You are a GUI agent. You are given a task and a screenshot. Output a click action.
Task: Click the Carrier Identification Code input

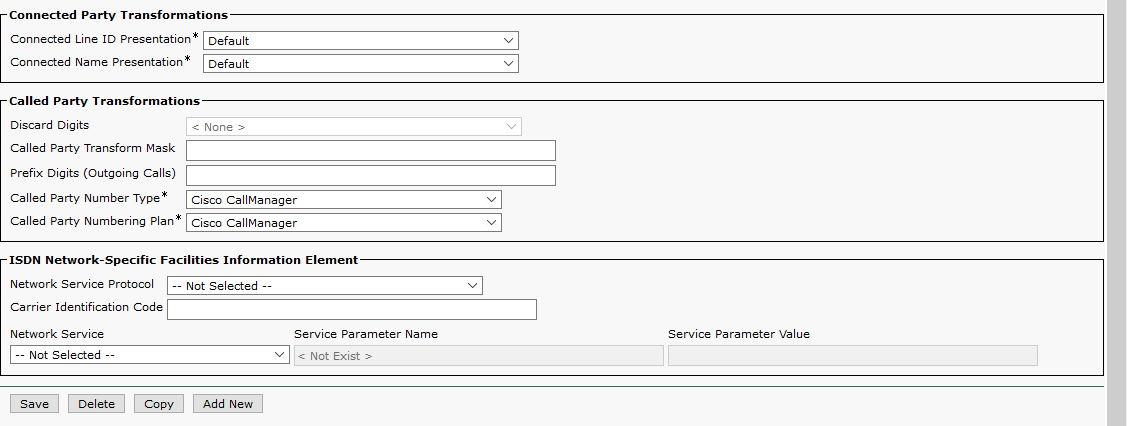pyautogui.click(x=351, y=309)
